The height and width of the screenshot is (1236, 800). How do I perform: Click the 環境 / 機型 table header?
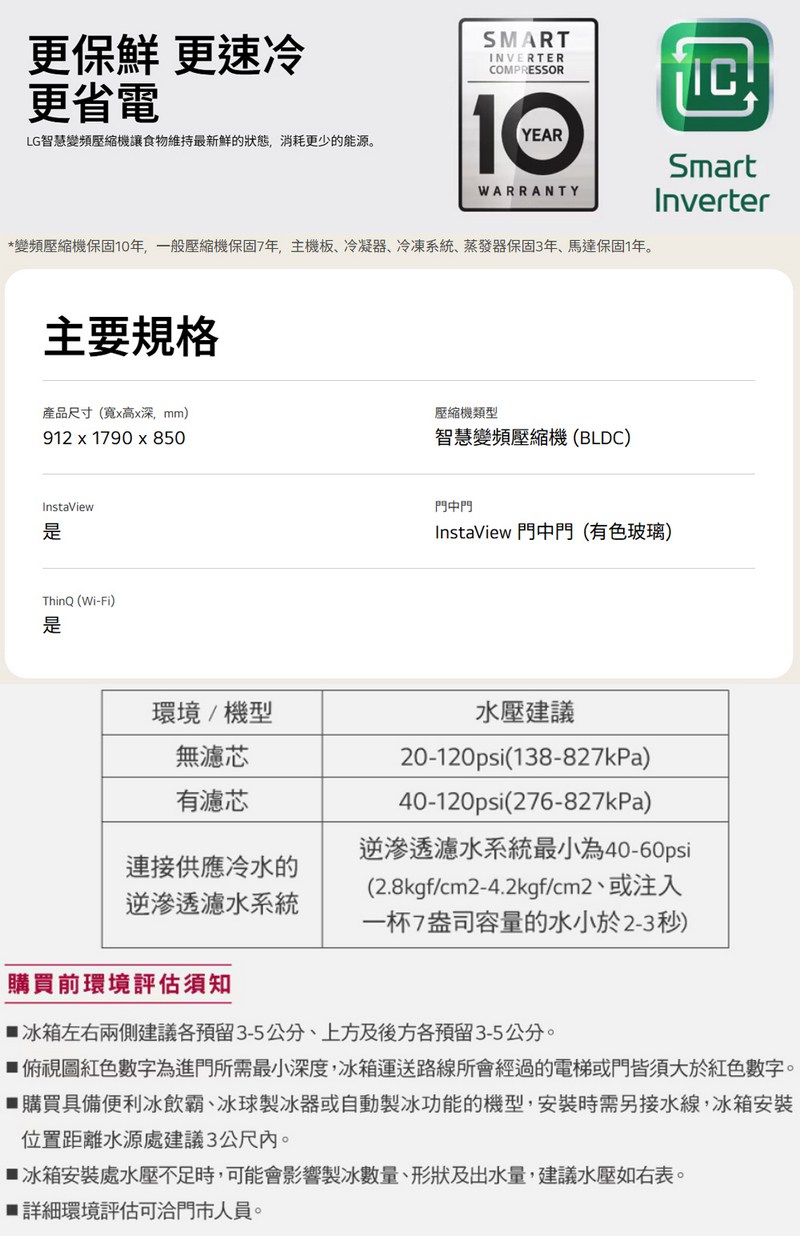coord(211,713)
